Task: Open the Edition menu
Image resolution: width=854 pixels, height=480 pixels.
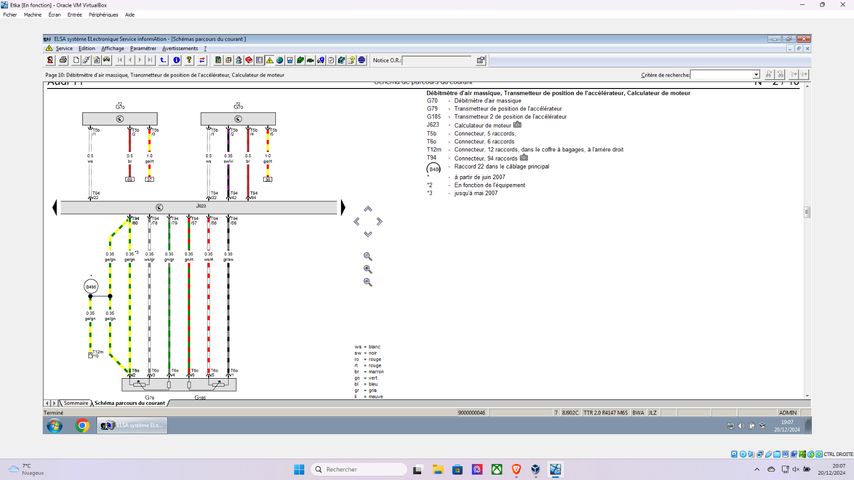Action: point(87,48)
